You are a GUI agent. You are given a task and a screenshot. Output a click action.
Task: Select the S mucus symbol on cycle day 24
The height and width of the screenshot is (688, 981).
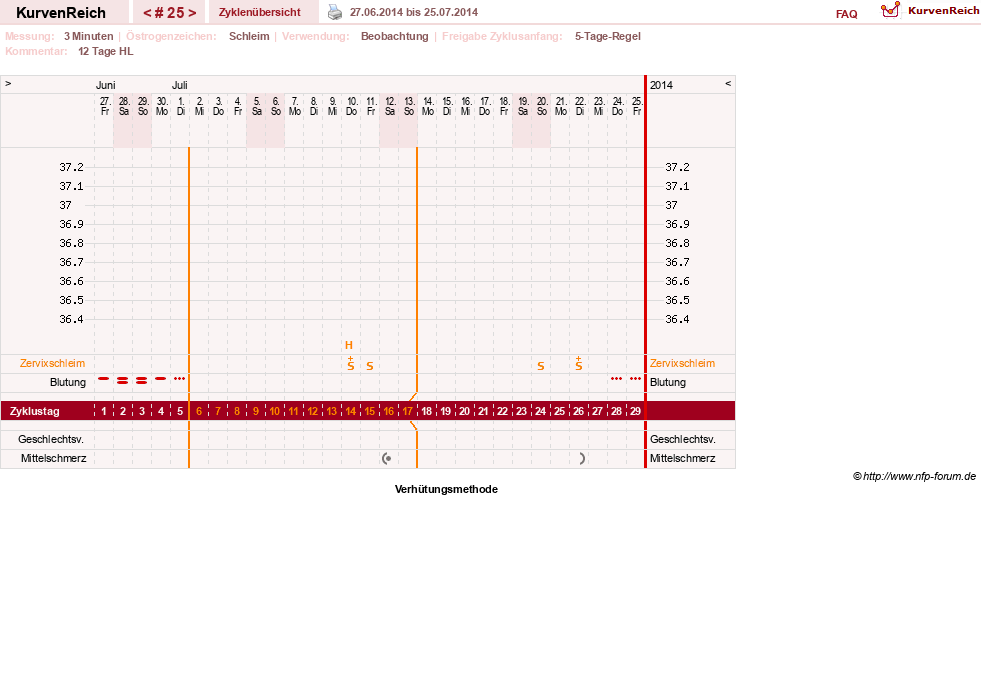[x=541, y=366]
